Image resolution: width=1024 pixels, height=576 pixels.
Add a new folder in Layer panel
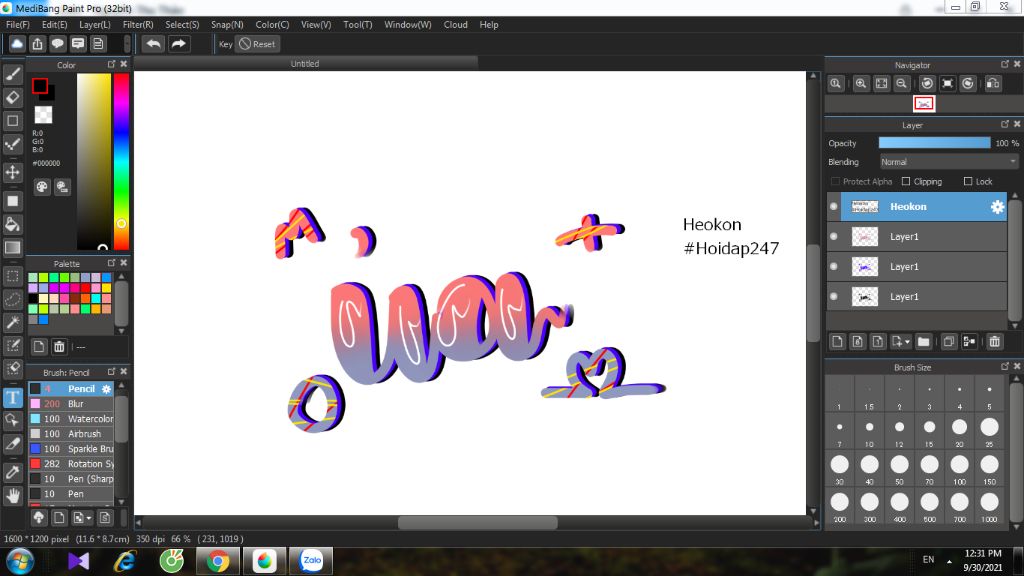click(x=923, y=342)
